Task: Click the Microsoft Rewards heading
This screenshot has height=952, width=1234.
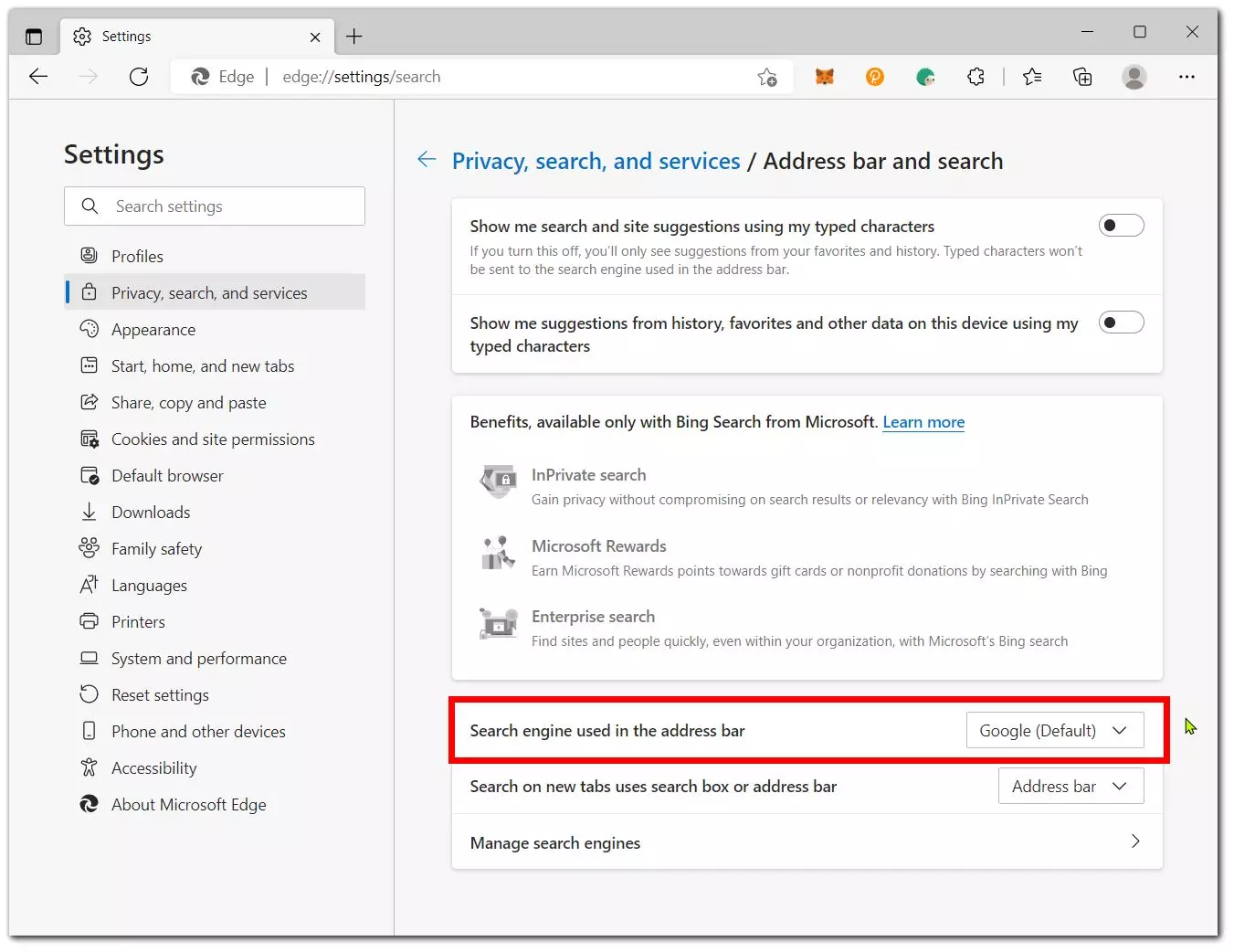Action: (599, 546)
